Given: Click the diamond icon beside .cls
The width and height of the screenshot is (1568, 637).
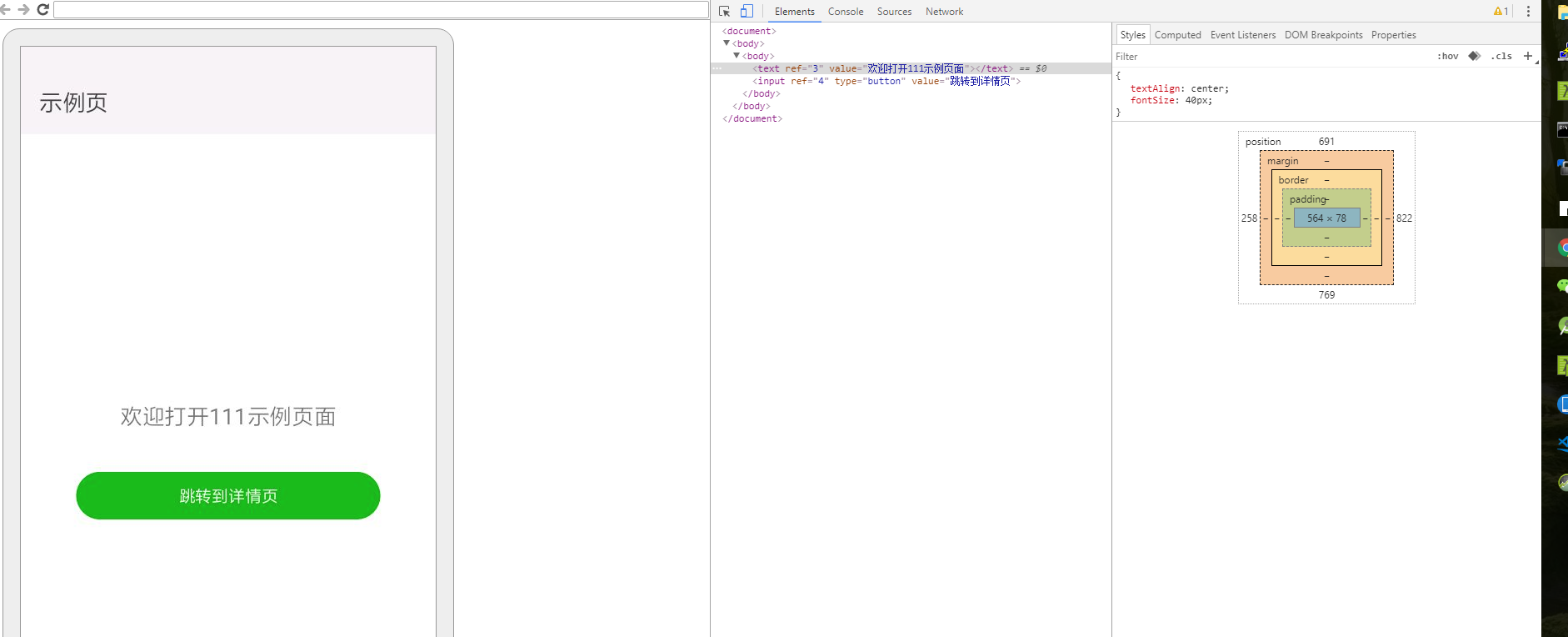Looking at the screenshot, I should (x=1474, y=56).
